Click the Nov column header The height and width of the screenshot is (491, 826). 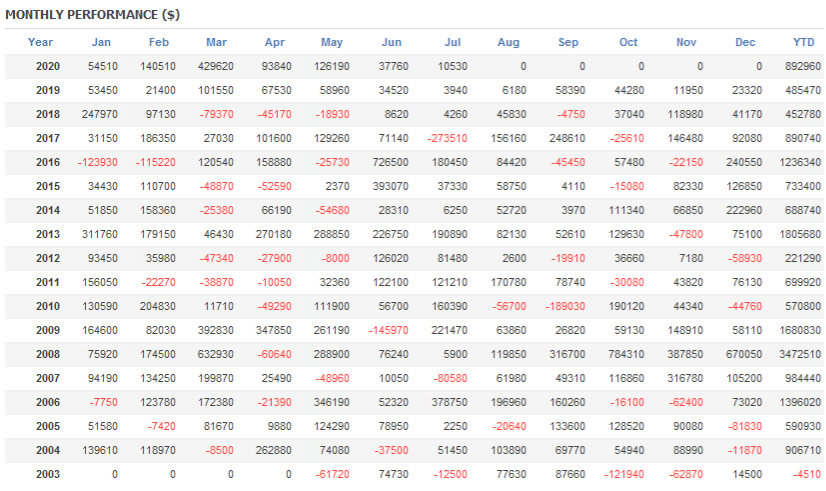(x=686, y=42)
